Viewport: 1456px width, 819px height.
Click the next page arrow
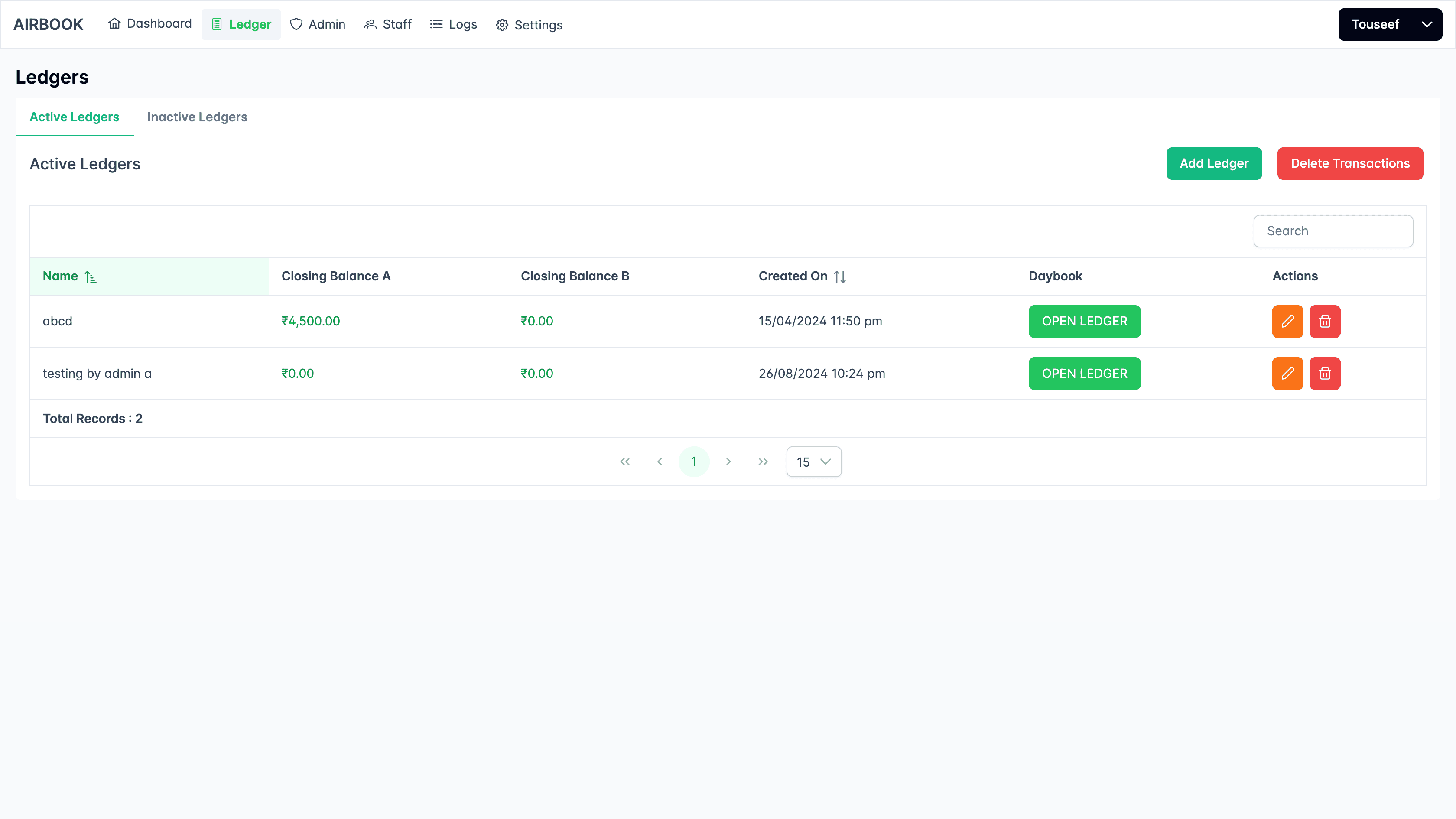click(728, 462)
